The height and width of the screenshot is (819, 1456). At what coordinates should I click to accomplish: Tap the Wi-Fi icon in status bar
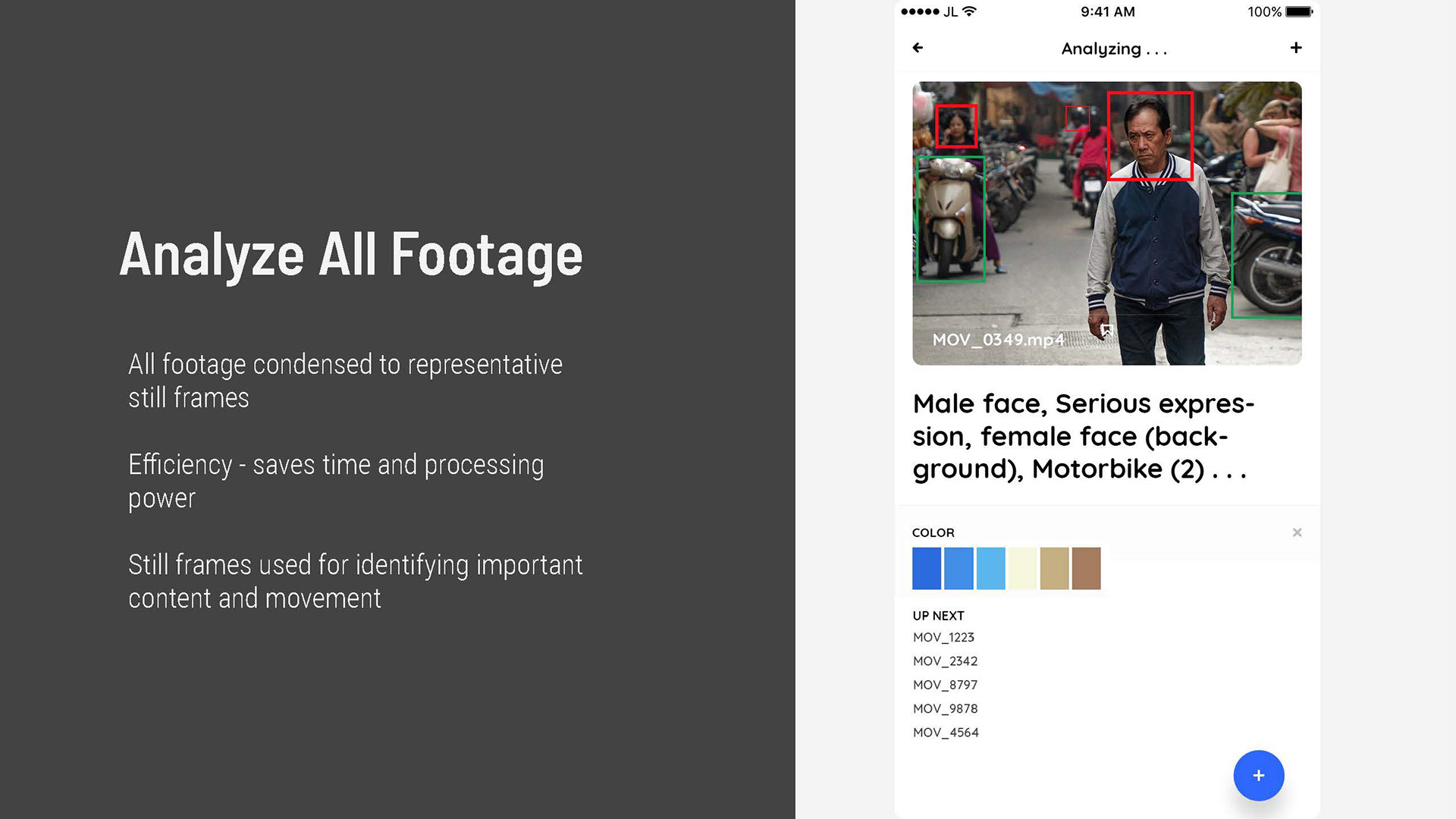[969, 11]
